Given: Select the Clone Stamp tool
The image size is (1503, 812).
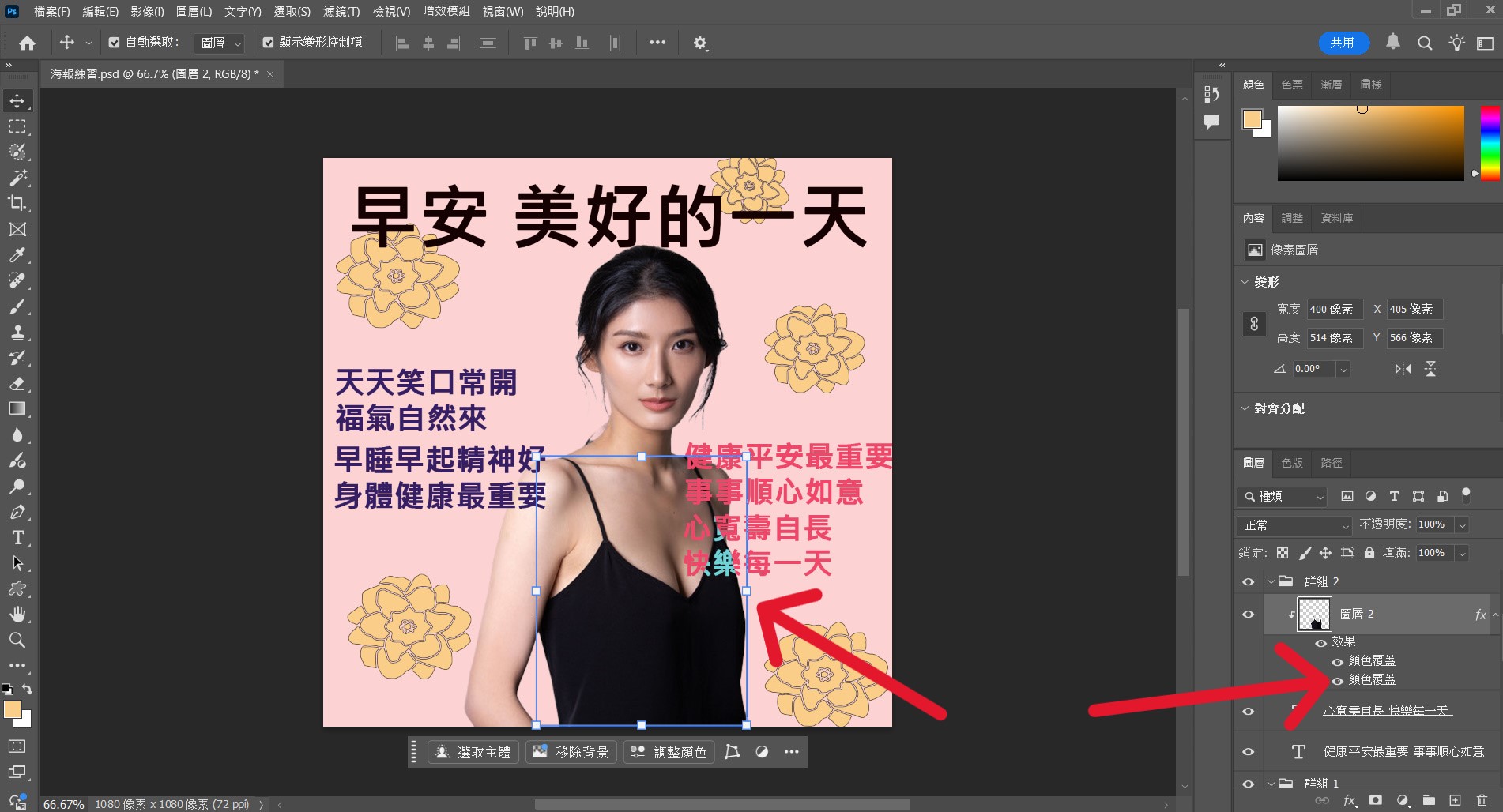Looking at the screenshot, I should click(17, 332).
